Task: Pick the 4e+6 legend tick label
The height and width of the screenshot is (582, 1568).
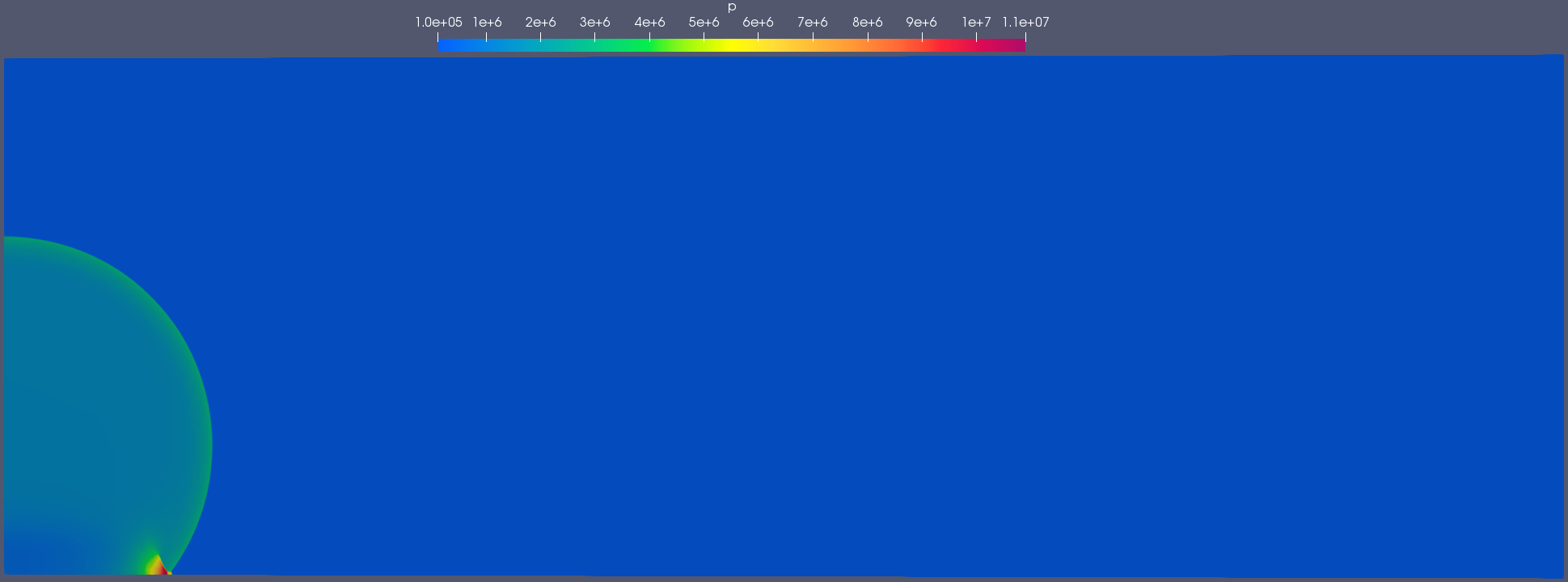Action: point(649,23)
